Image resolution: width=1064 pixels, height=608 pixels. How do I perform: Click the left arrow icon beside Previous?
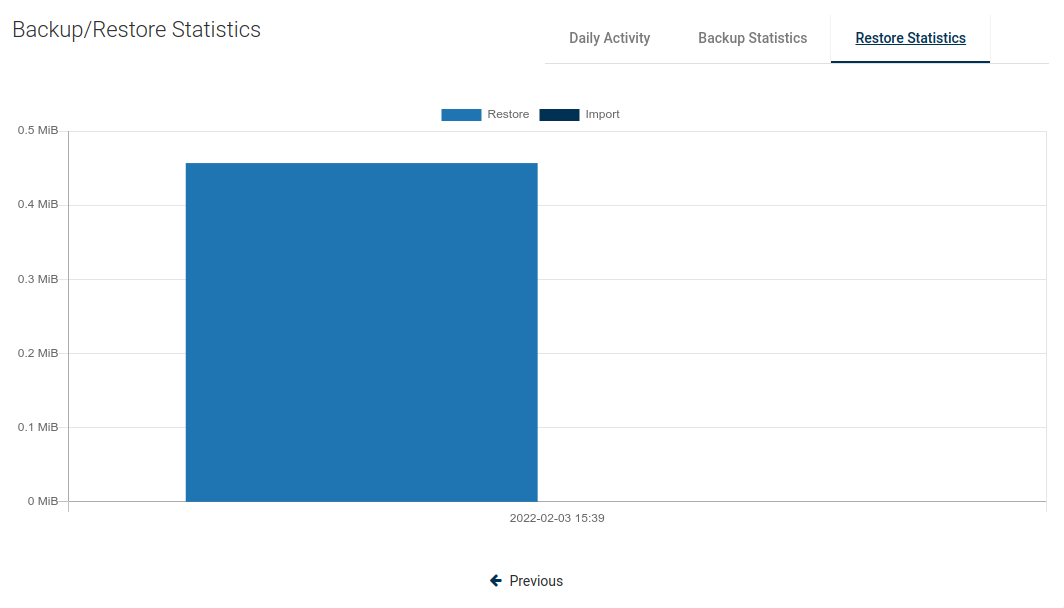496,581
